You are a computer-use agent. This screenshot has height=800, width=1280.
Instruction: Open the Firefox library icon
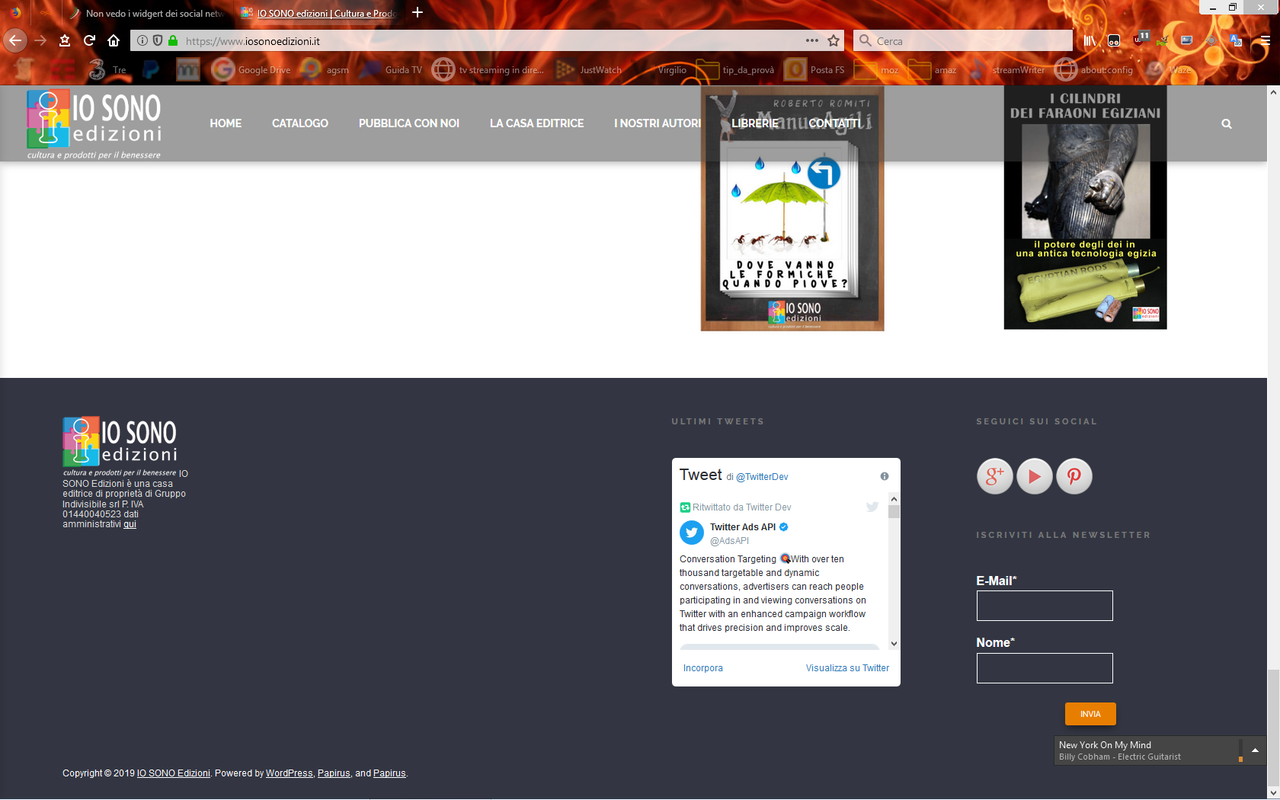tap(1090, 41)
